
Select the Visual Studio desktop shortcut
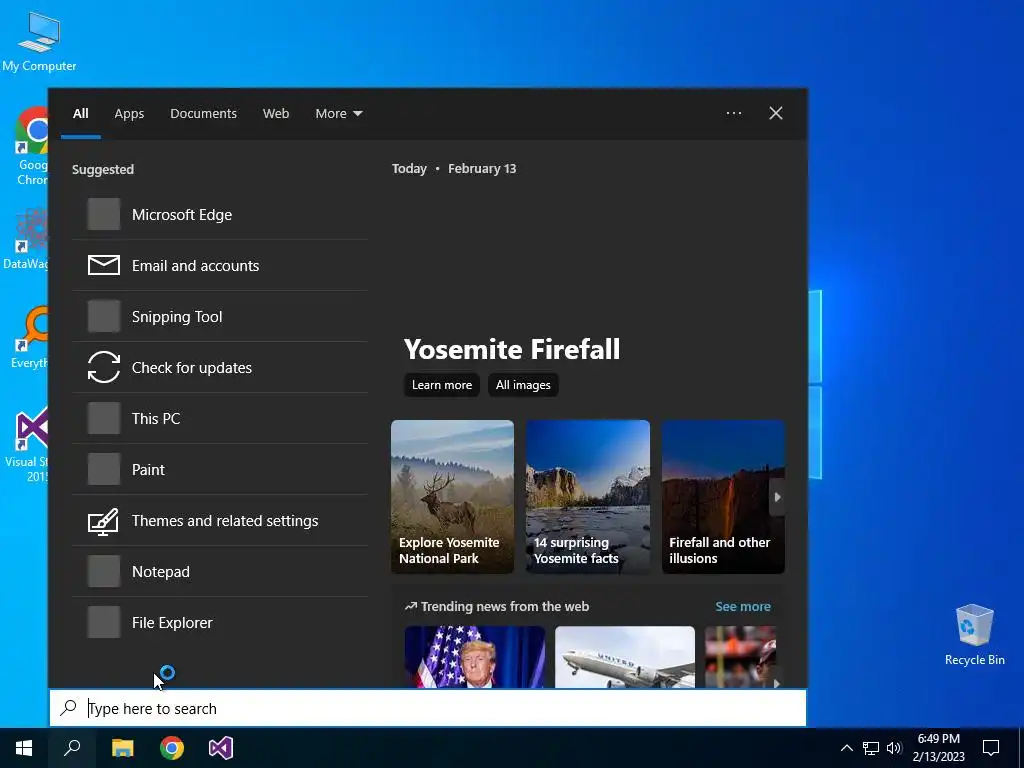coord(29,445)
